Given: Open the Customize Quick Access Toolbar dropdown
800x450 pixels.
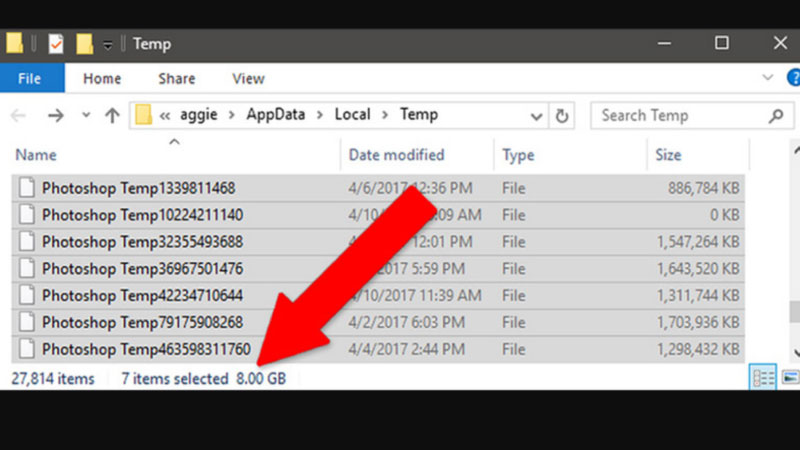Looking at the screenshot, I should coord(107,44).
